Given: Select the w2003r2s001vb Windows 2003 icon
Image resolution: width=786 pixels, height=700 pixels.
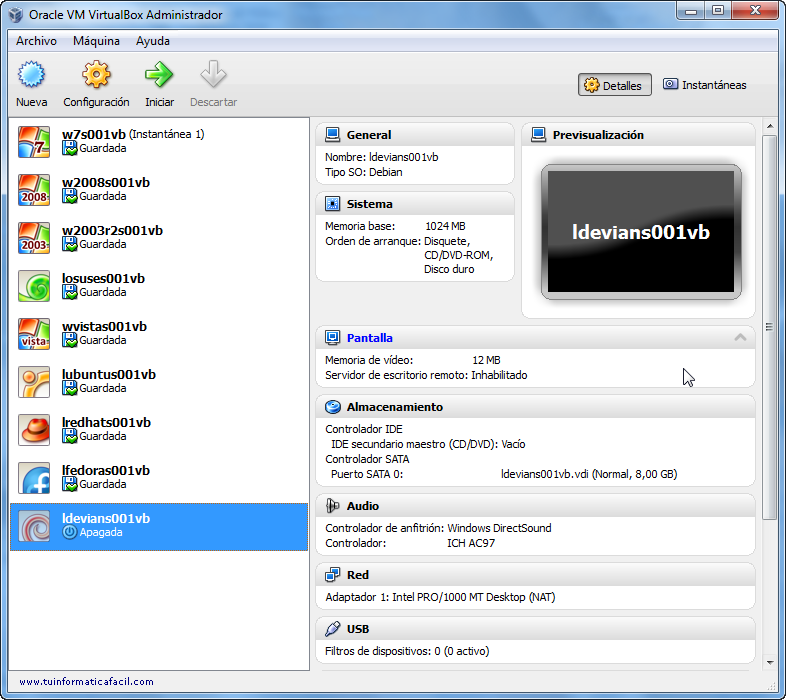Looking at the screenshot, I should pyautogui.click(x=34, y=238).
